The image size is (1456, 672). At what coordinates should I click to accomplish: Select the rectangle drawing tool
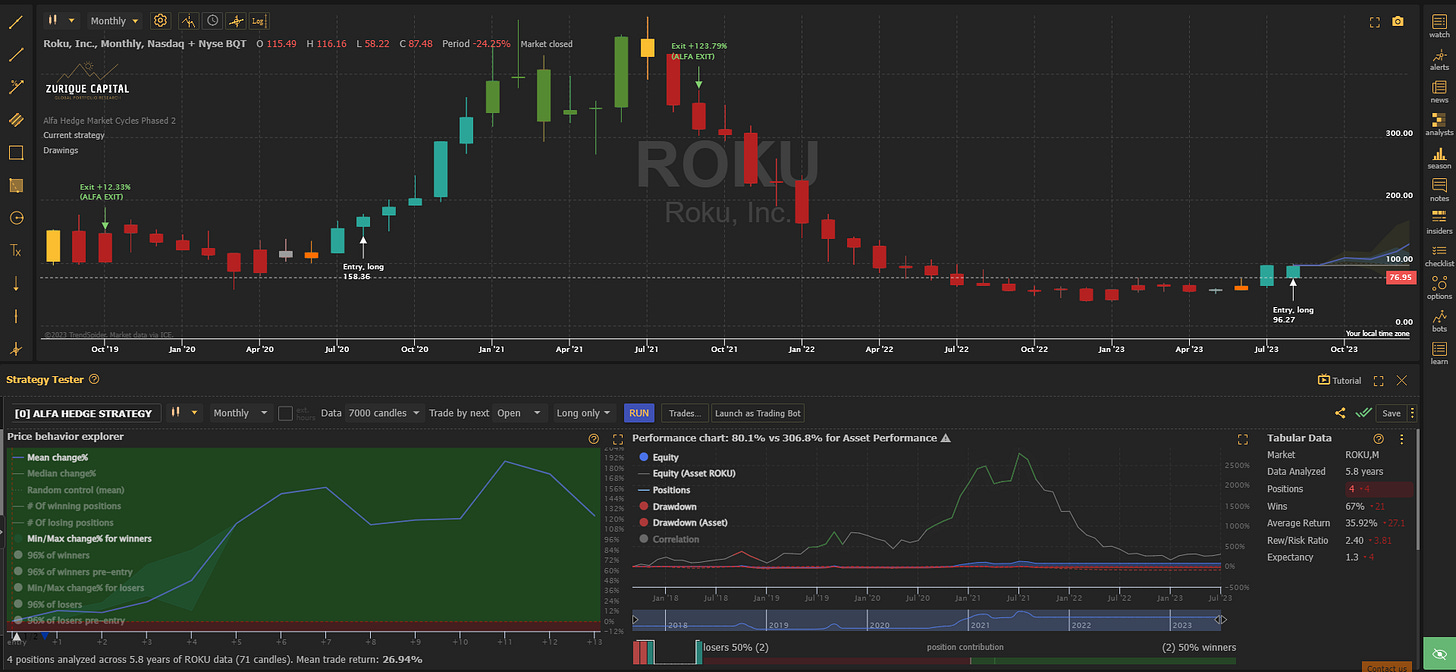point(16,153)
